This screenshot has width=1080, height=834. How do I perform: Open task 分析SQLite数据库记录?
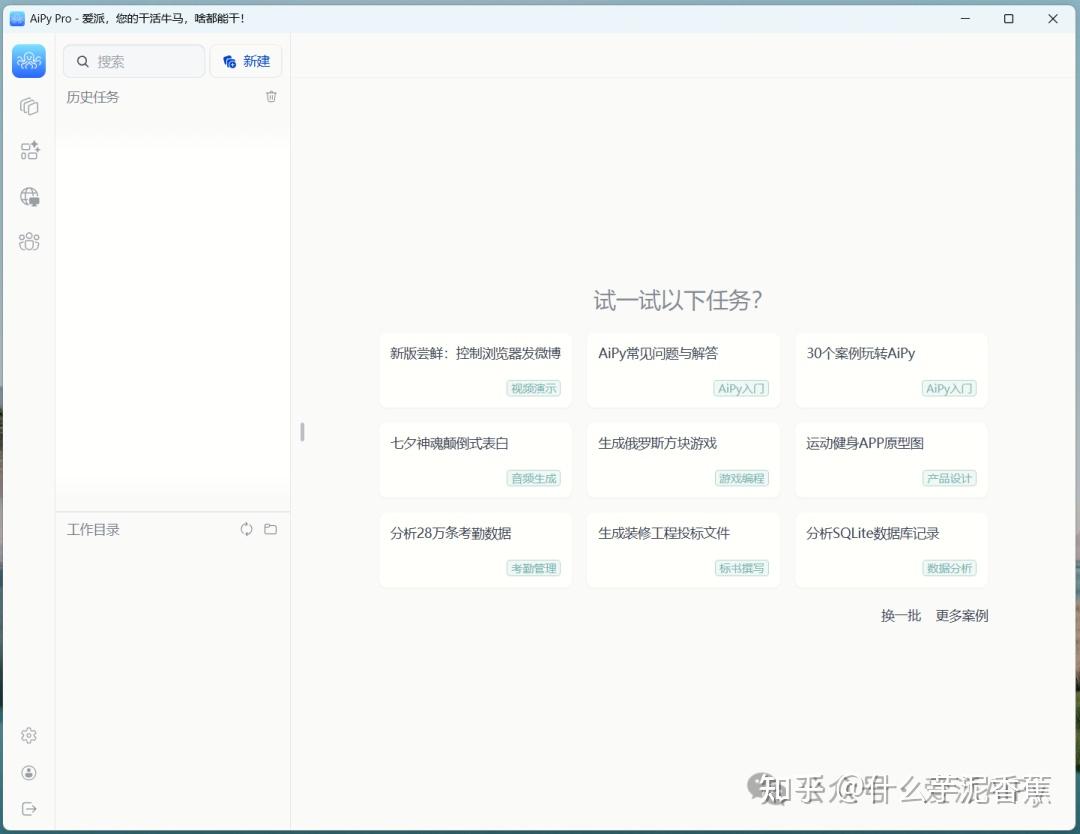pos(891,550)
